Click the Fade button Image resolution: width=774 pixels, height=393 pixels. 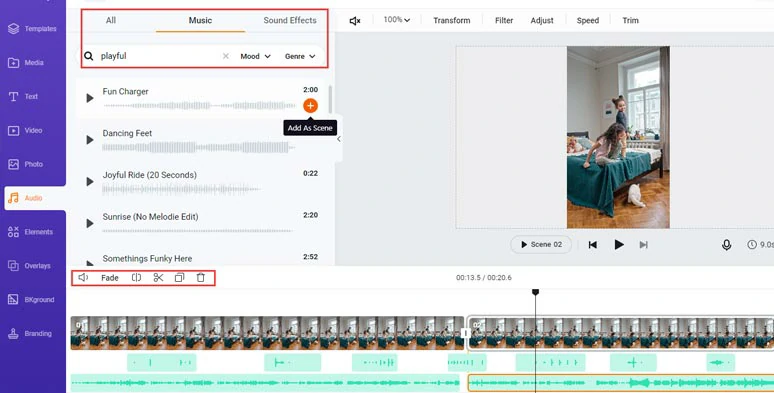[110, 278]
